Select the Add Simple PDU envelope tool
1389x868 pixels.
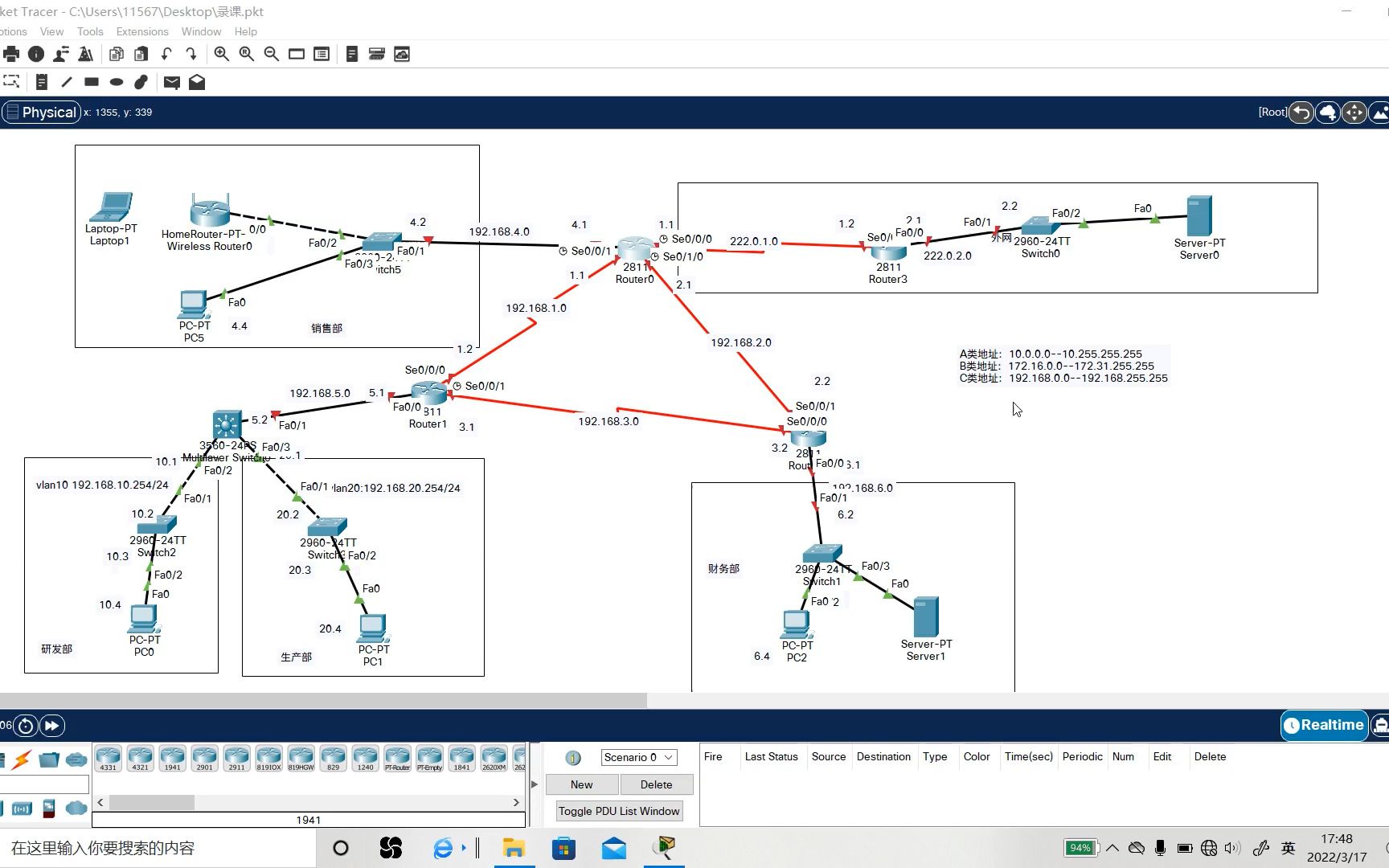coord(171,82)
